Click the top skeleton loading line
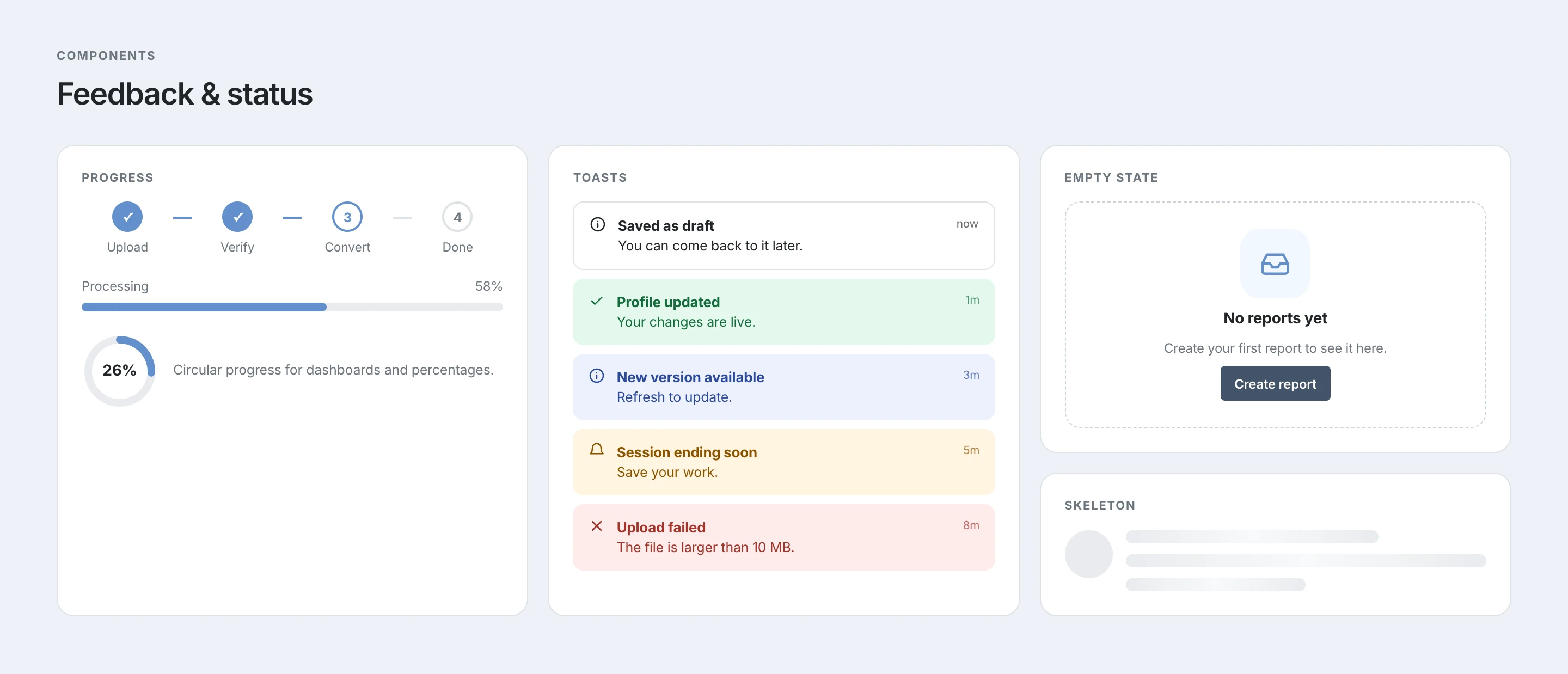Viewport: 1568px width, 674px height. pyautogui.click(x=1252, y=536)
